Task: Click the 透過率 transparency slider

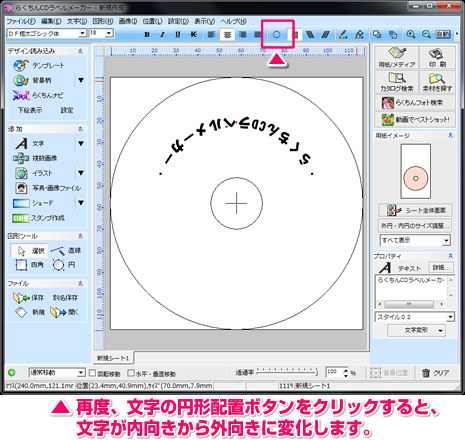Action: click(287, 371)
